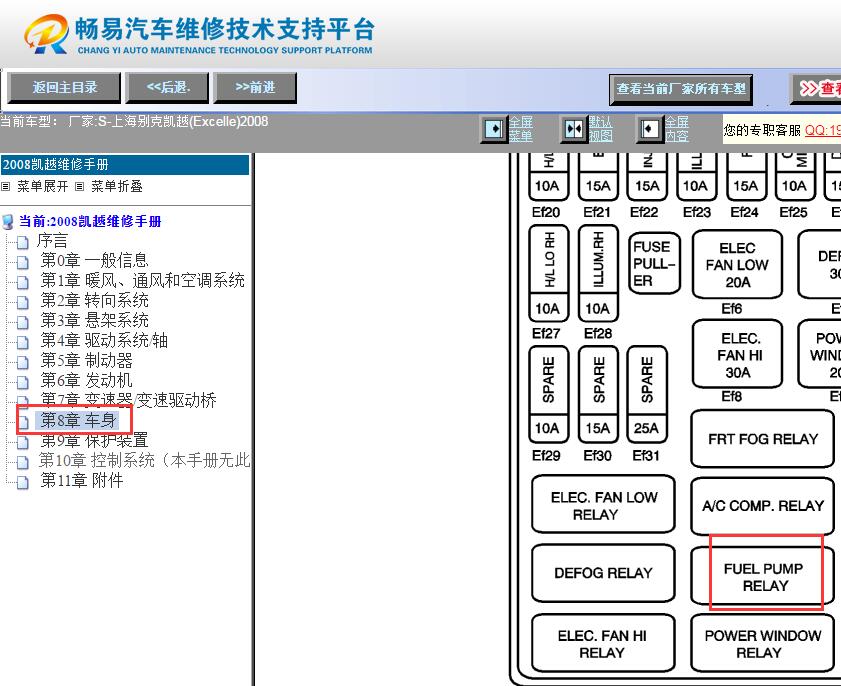Click the fullscreen content layout icon
The width and height of the screenshot is (841, 686).
pyautogui.click(x=650, y=129)
